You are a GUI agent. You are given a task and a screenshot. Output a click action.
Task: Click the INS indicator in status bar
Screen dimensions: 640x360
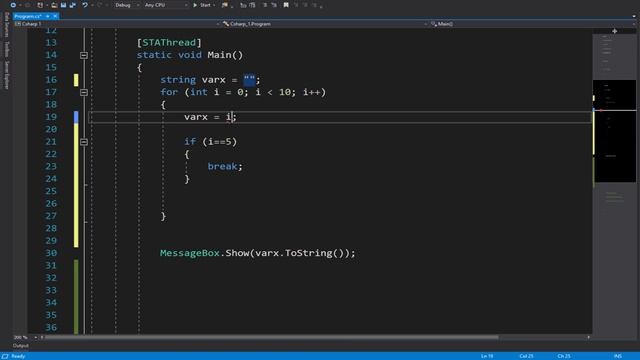click(618, 356)
